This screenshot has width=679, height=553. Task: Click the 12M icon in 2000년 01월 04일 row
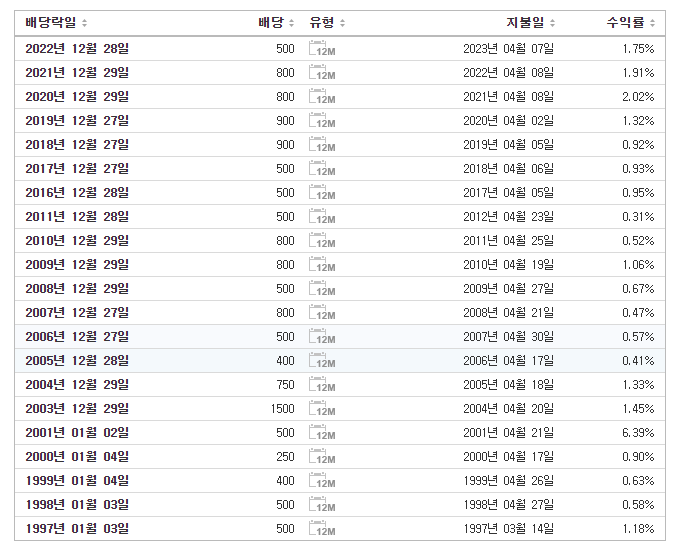pos(322,457)
